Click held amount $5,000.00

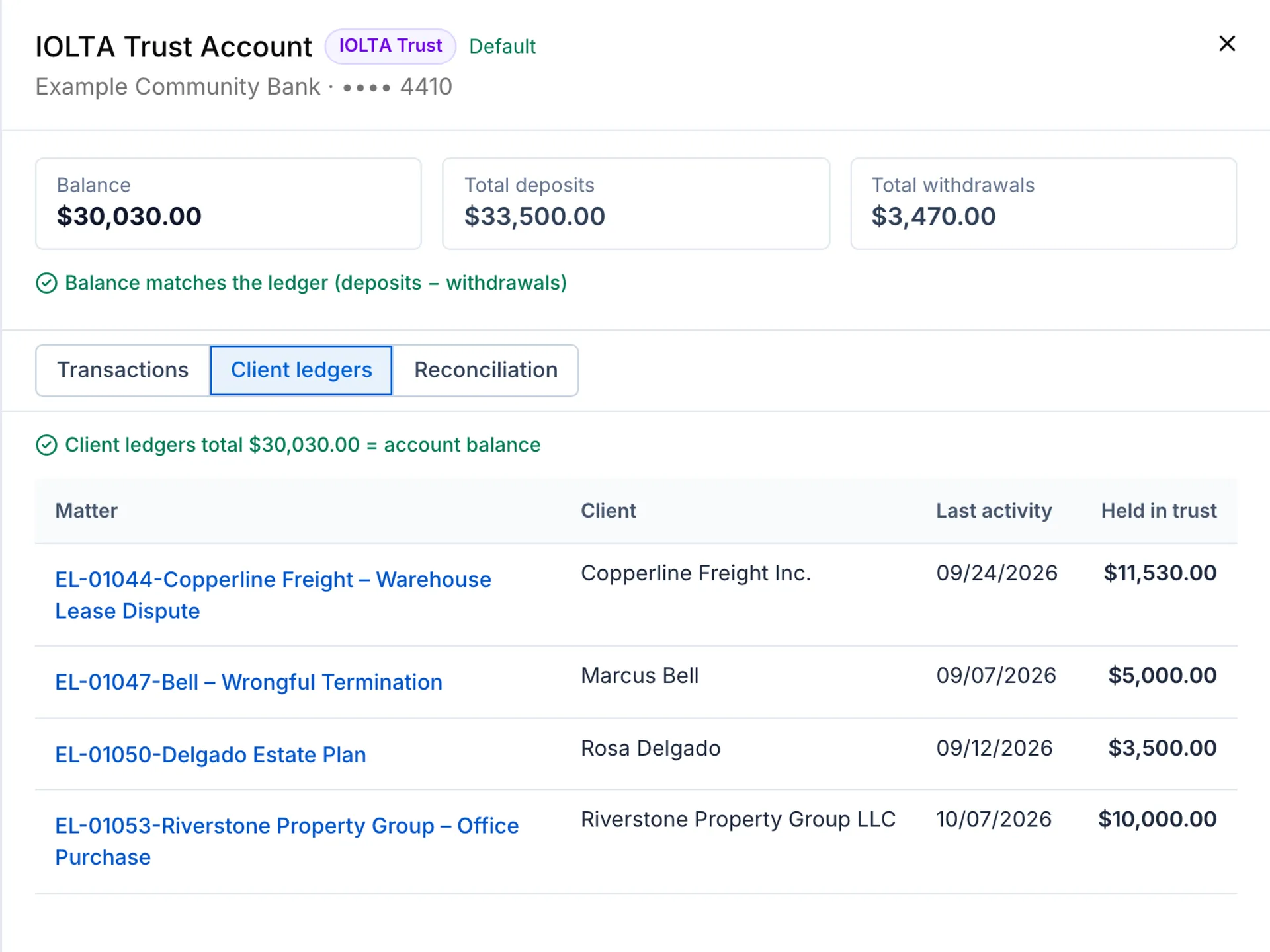1162,675
